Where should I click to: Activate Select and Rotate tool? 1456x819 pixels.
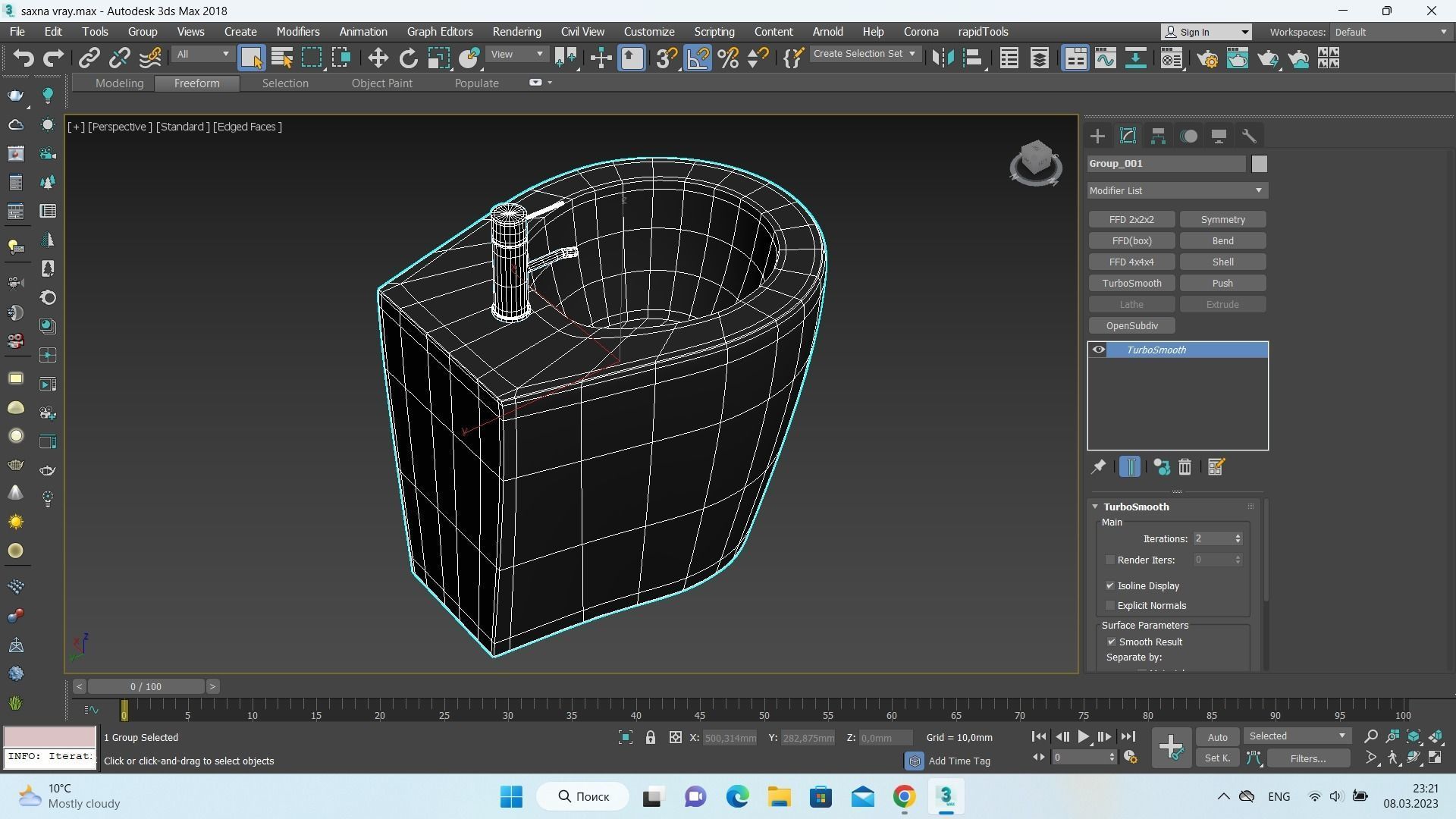pos(408,58)
